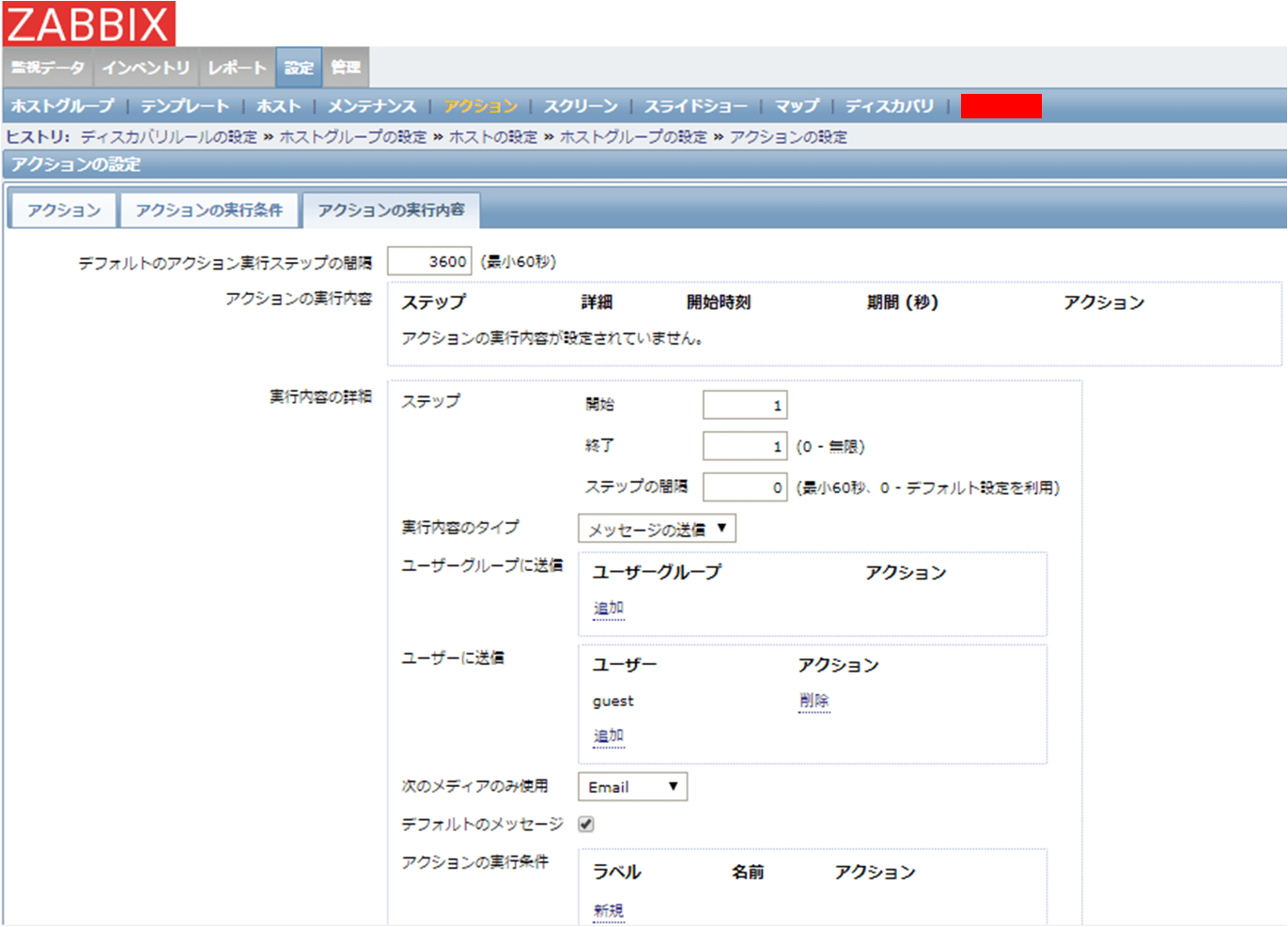Screen dimensions: 1288x927
Task: Open the 監視データ main menu
Action: pos(48,68)
